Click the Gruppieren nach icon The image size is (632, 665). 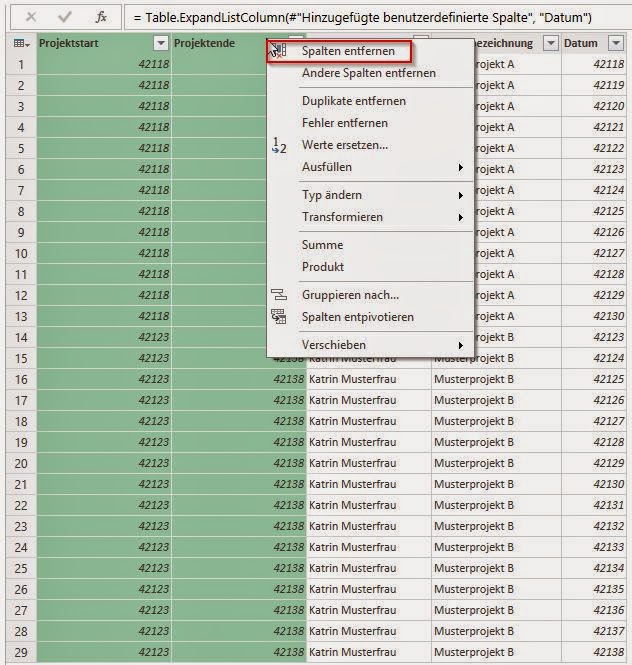279,295
